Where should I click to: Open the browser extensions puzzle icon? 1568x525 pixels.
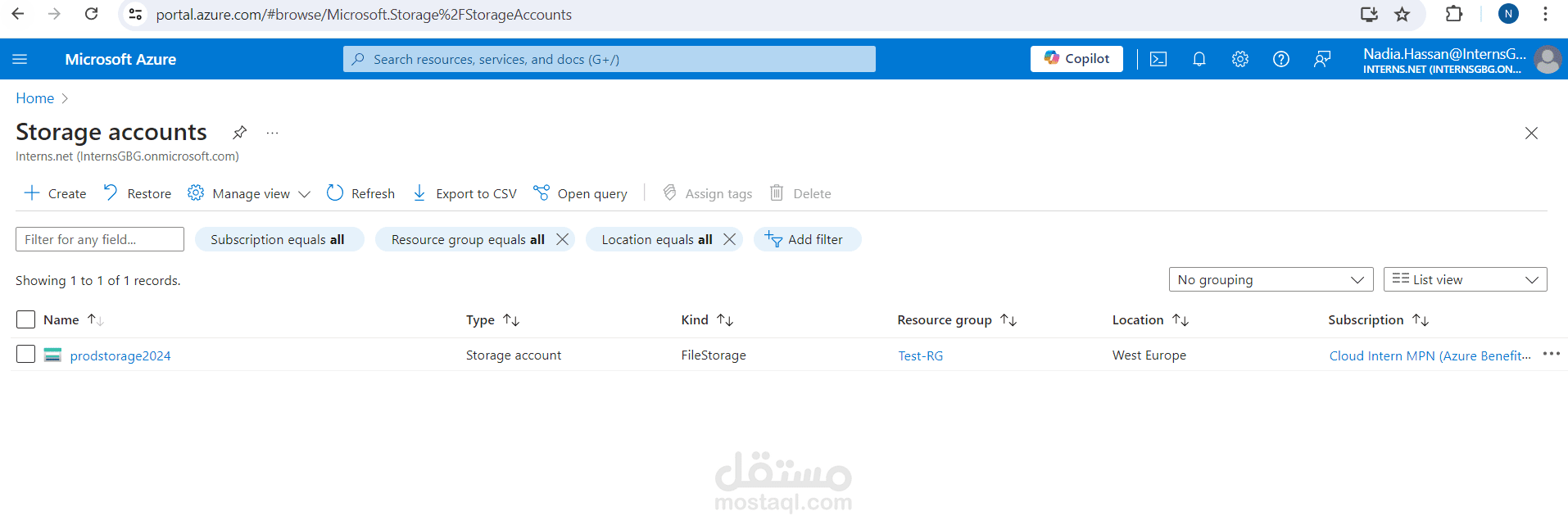pos(1454,14)
